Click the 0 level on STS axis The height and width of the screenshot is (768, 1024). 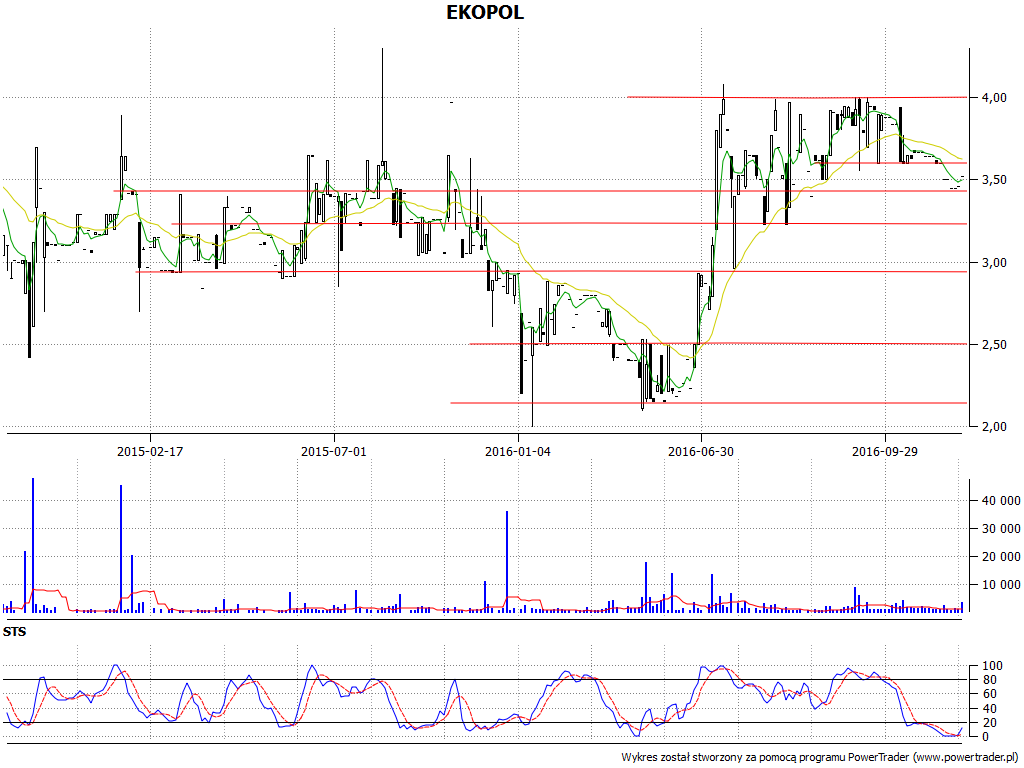[985, 737]
